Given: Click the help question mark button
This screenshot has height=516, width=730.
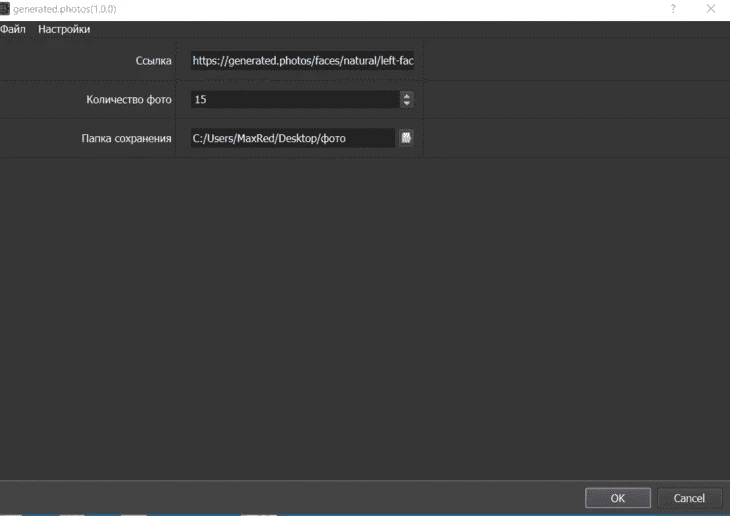Looking at the screenshot, I should click(x=673, y=8).
